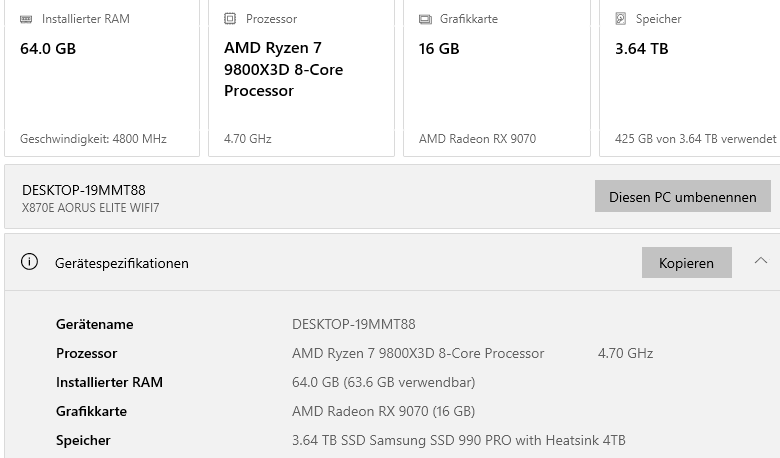
Task: Click the X870E AORUS ELITE WIFI7 text
Action: pyautogui.click(x=90, y=208)
